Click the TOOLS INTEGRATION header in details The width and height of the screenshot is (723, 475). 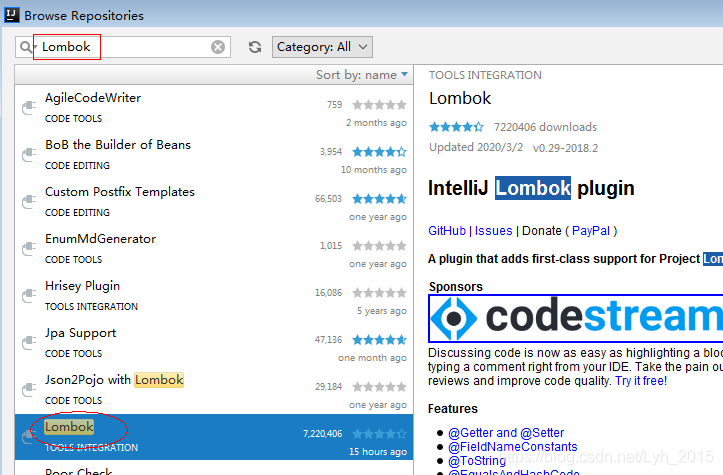coord(485,75)
